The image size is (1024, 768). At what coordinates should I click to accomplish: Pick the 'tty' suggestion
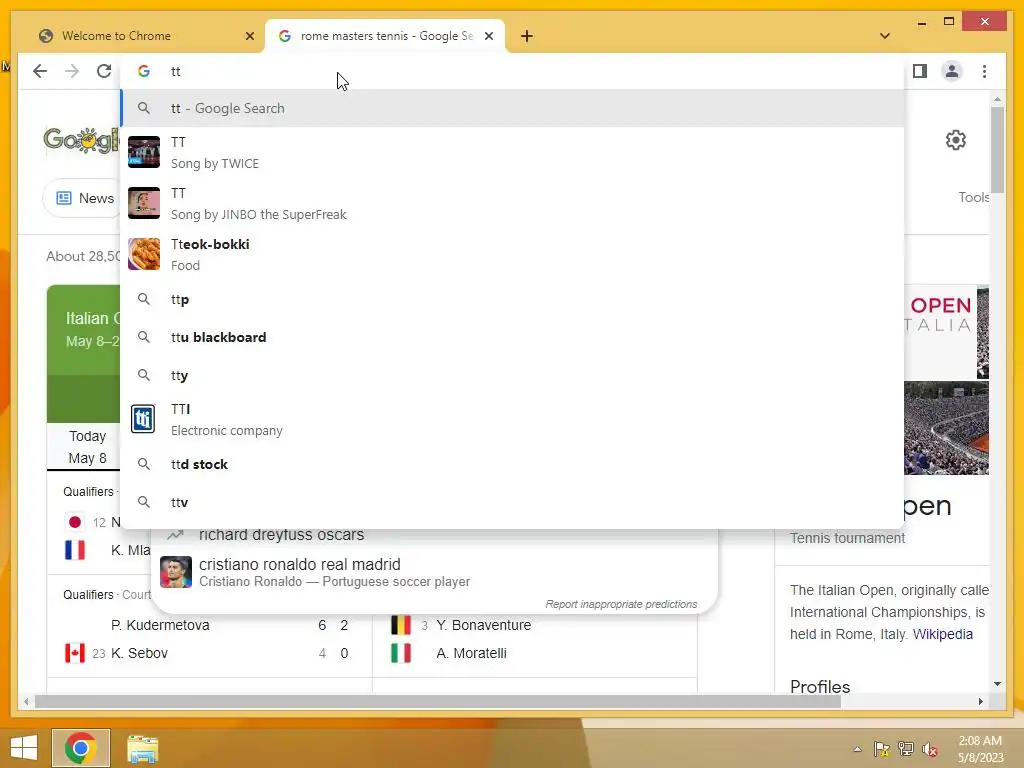click(x=512, y=375)
